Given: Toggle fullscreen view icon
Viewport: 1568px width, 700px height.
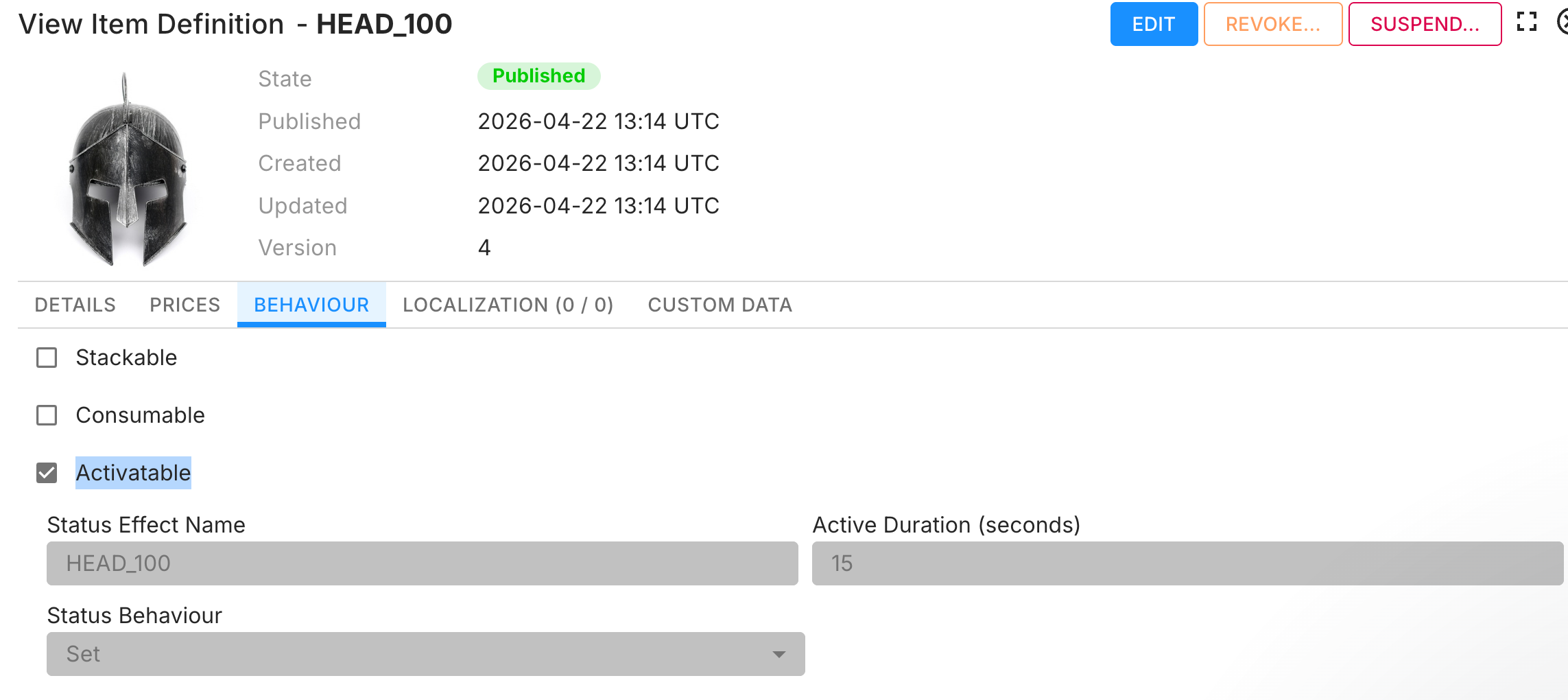Looking at the screenshot, I should [1527, 22].
